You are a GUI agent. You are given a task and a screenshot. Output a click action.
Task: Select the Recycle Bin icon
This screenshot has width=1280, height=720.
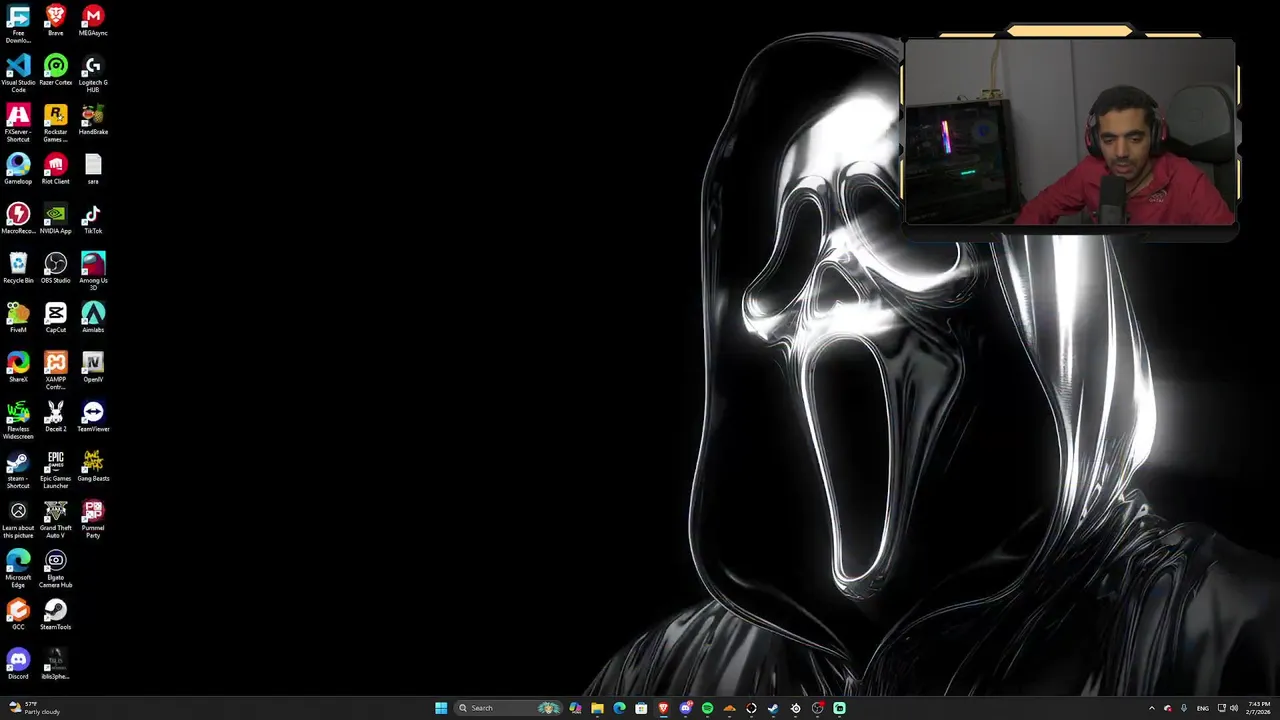click(x=18, y=269)
